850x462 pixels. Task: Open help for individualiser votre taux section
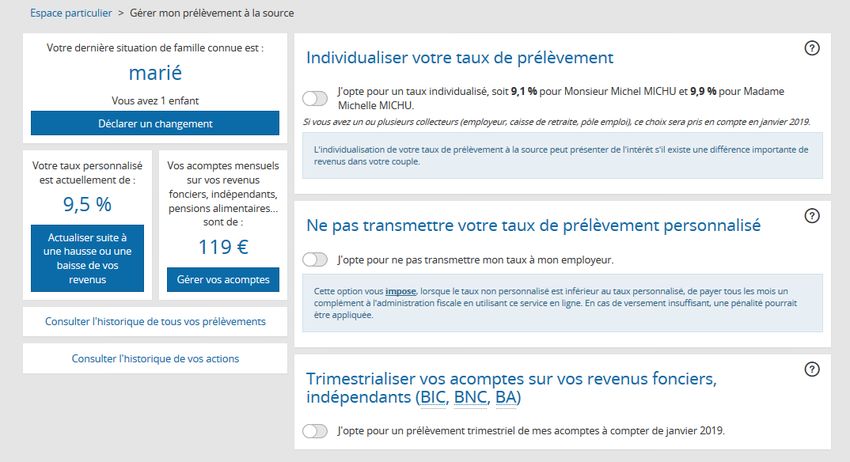point(812,48)
